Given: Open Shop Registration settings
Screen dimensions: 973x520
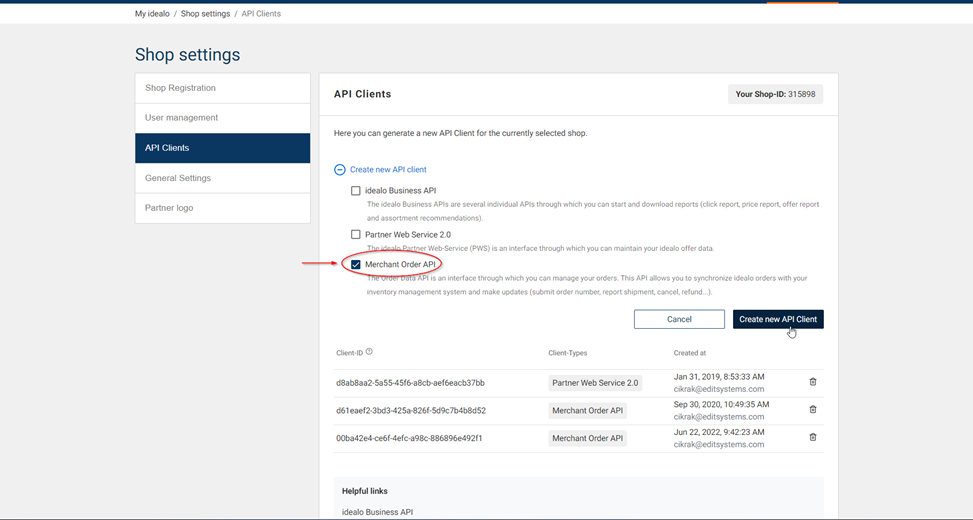Looking at the screenshot, I should coord(223,88).
